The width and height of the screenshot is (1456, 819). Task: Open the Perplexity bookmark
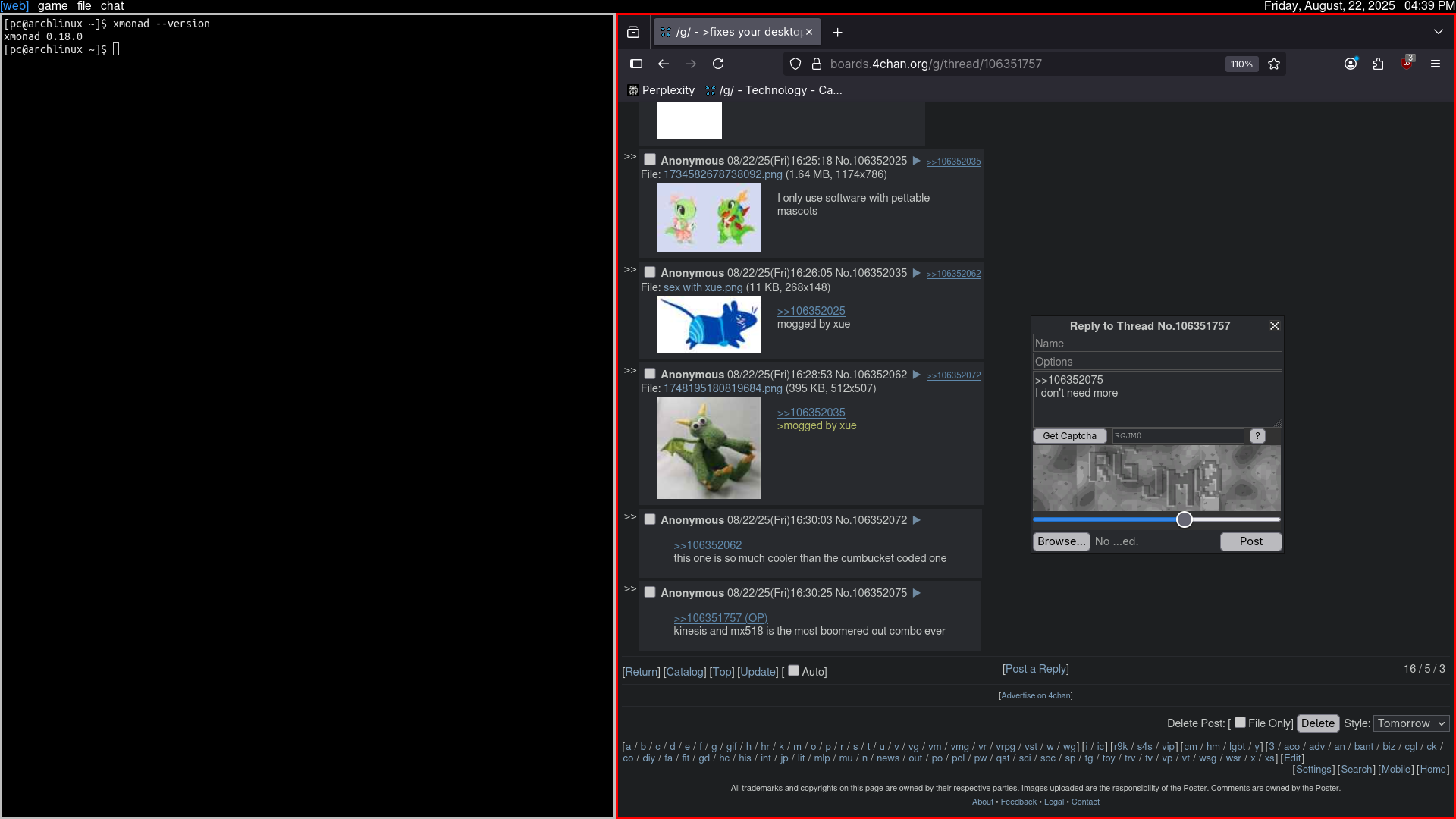coord(661,90)
